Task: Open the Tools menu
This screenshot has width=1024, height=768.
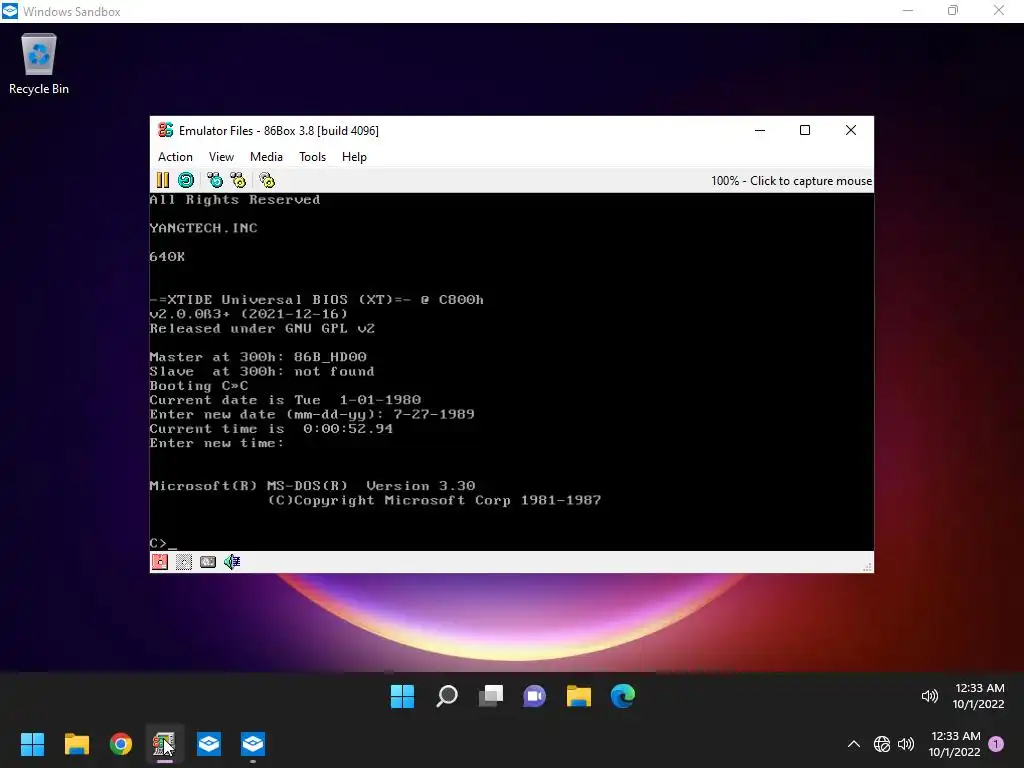Action: [x=312, y=157]
